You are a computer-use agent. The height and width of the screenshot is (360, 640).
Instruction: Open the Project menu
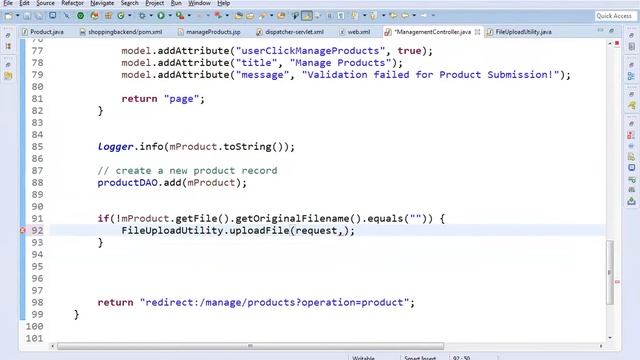[155, 3]
